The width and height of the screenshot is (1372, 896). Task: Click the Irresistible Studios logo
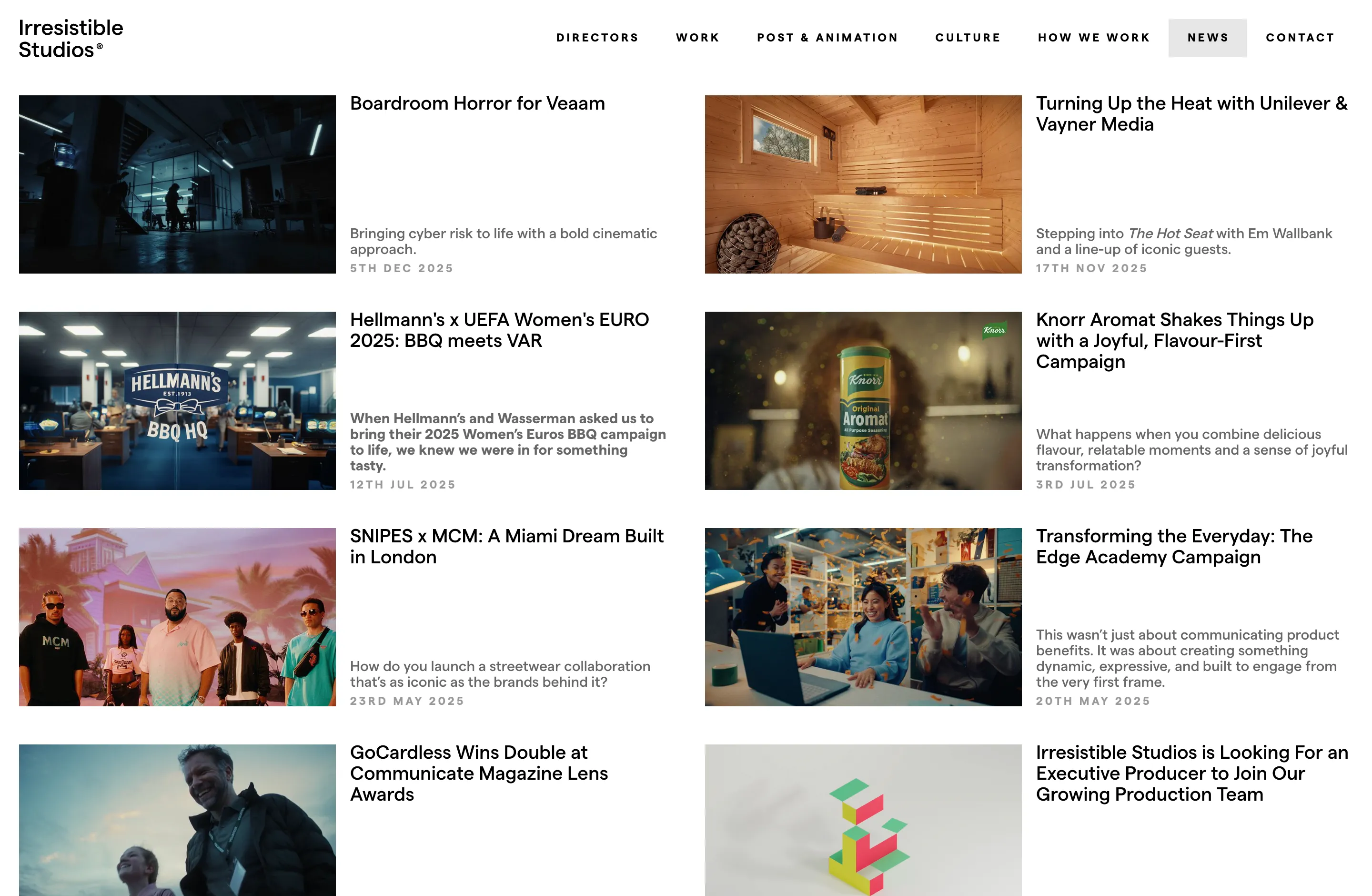pos(71,38)
